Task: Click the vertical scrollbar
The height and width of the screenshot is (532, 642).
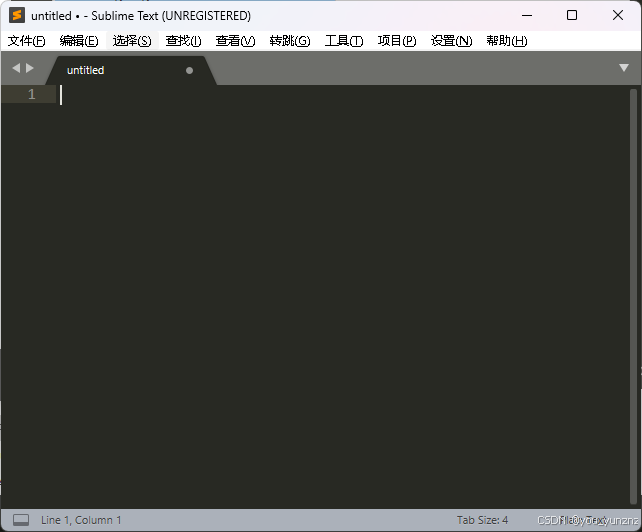Action: pos(633,297)
